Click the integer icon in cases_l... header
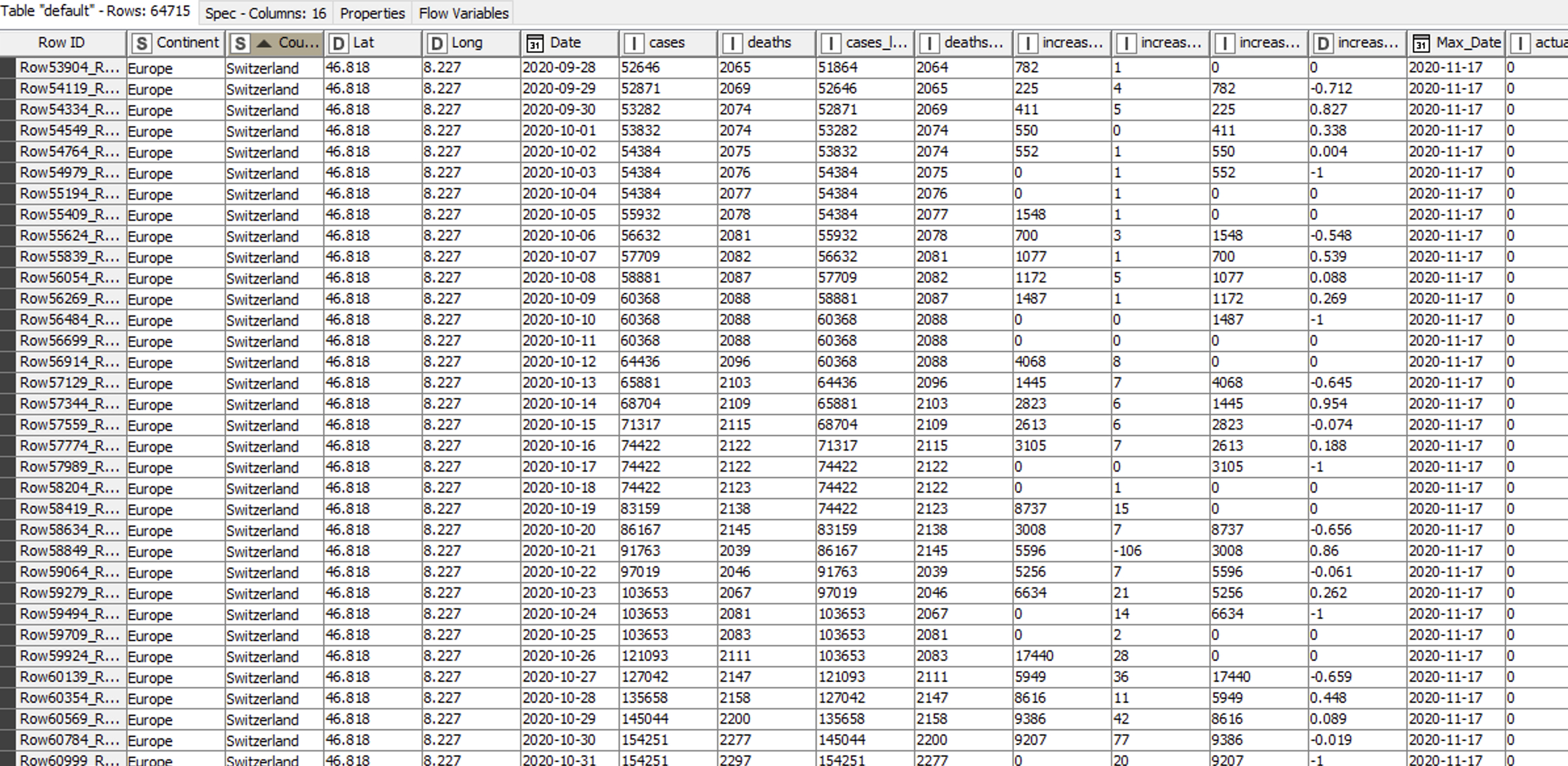The image size is (1568, 766). click(x=831, y=43)
